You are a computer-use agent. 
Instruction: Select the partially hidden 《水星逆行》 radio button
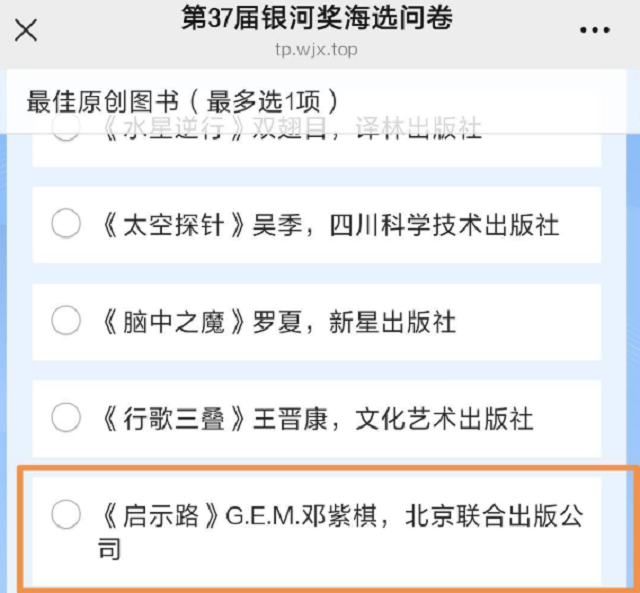coord(66,130)
